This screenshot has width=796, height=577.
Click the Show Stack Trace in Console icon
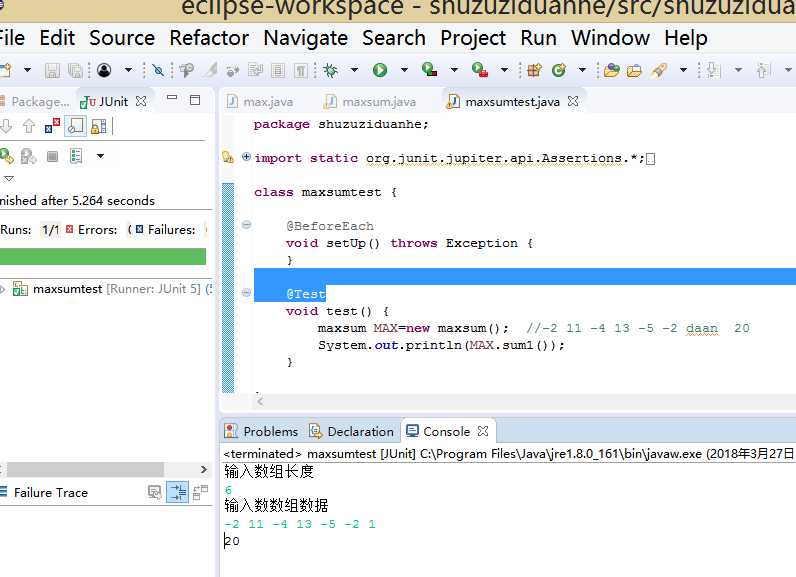[154, 492]
